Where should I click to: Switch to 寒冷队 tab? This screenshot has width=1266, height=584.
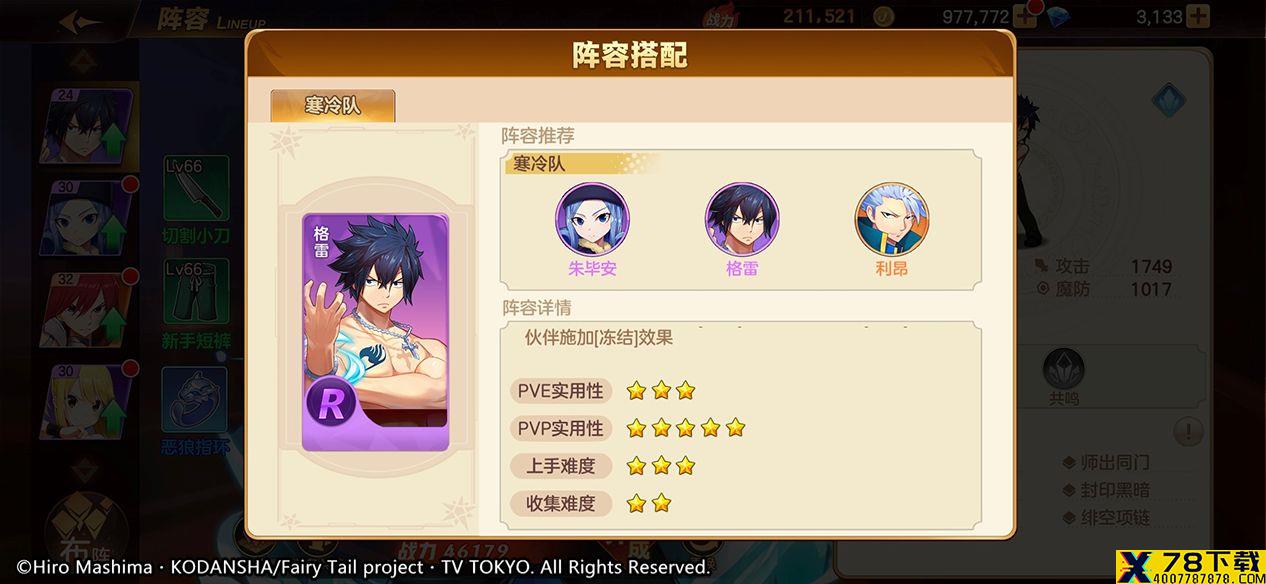coord(332,106)
